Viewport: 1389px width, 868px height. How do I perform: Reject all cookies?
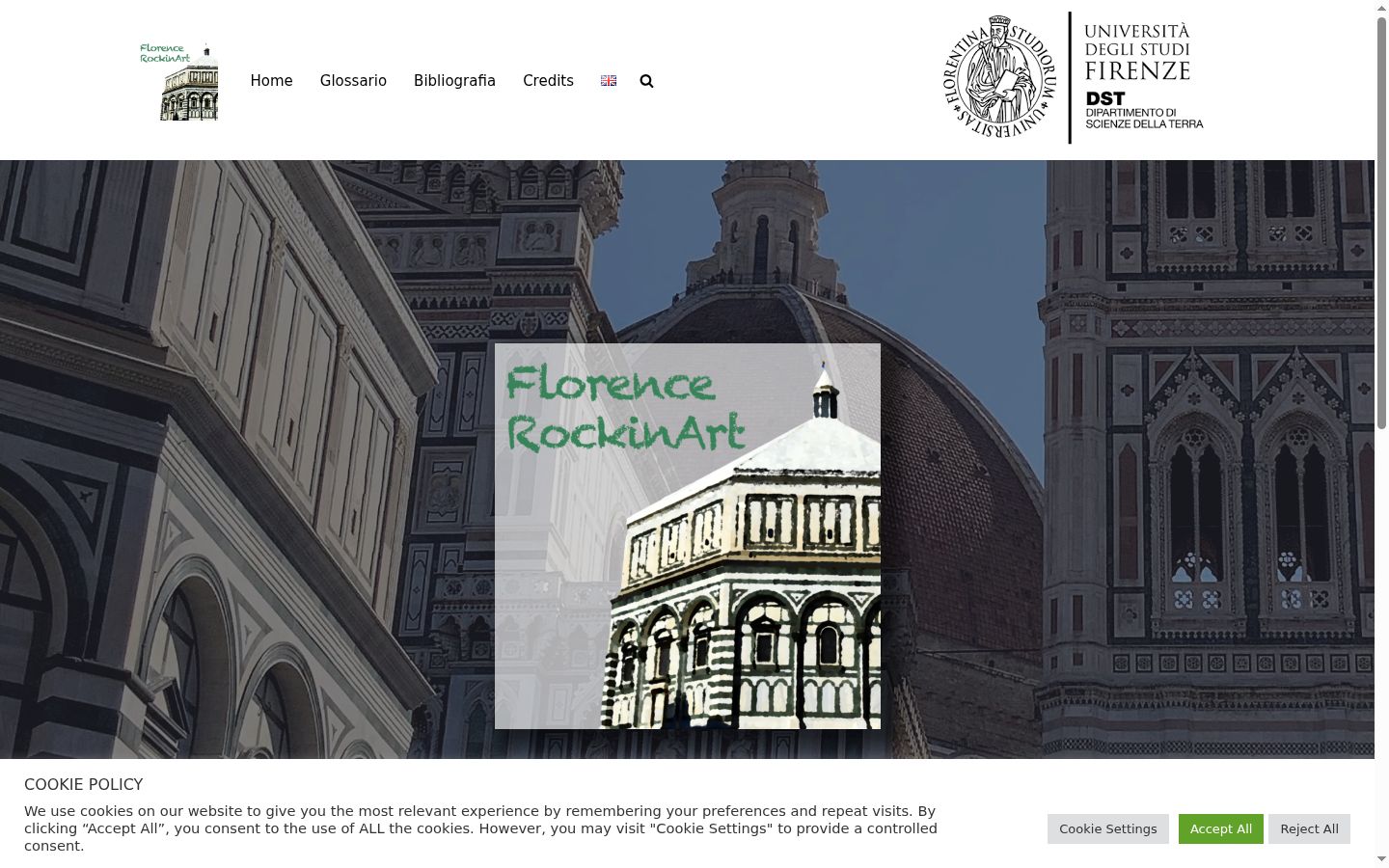point(1309,829)
